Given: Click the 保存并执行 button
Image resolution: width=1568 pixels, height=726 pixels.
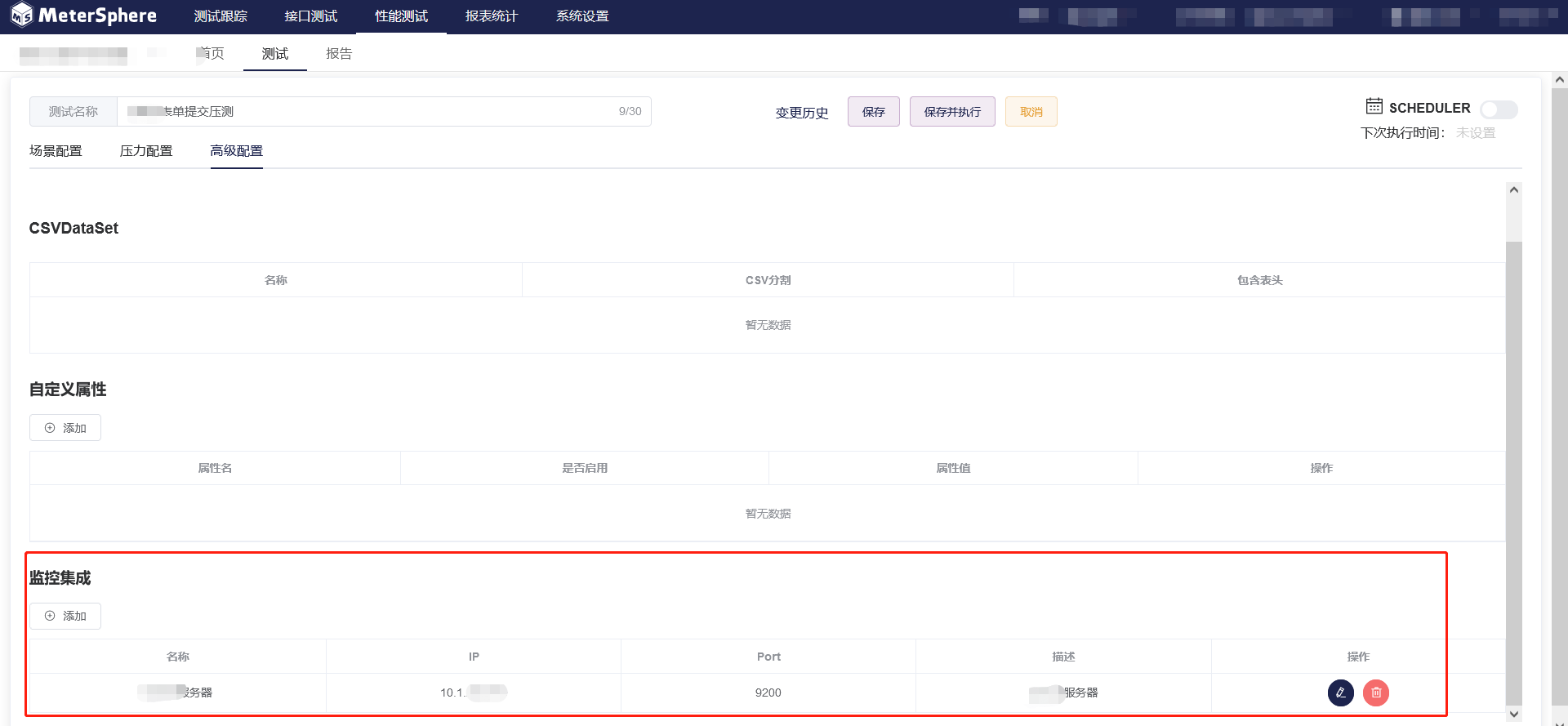Looking at the screenshot, I should (952, 112).
